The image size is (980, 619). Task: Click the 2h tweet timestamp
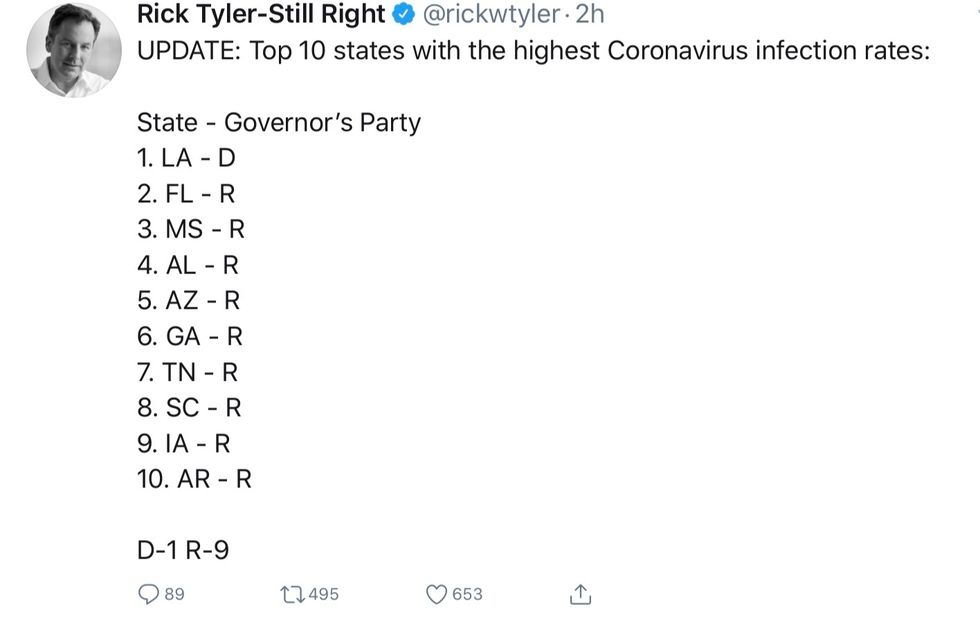(x=589, y=14)
